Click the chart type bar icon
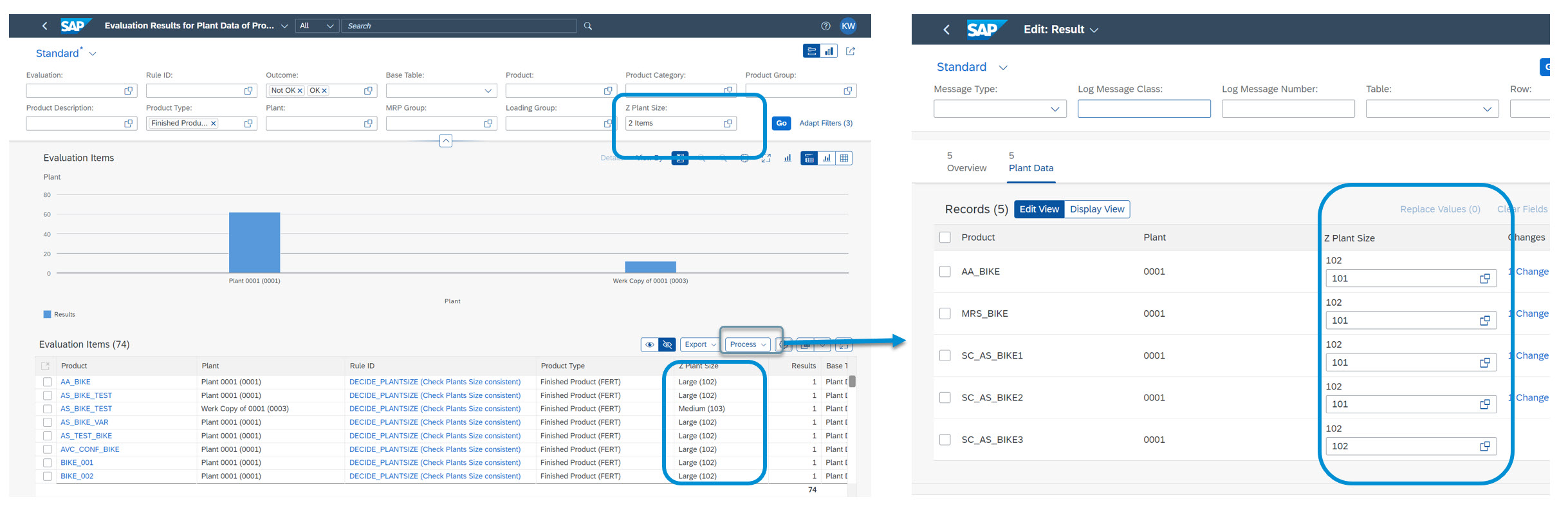Image resolution: width=1568 pixels, height=506 pixels. [787, 158]
